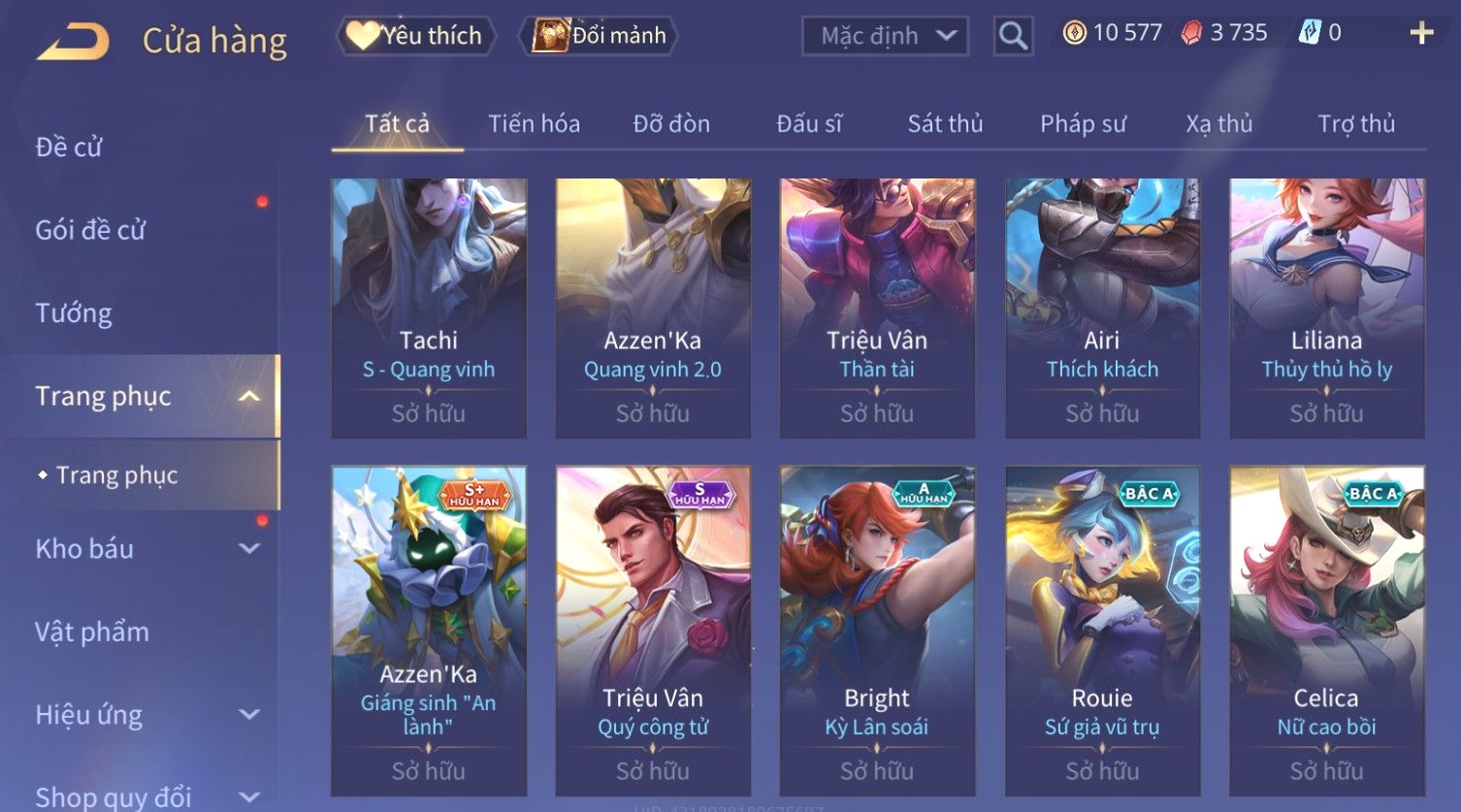Switch to the Sát thủ tab

click(945, 124)
